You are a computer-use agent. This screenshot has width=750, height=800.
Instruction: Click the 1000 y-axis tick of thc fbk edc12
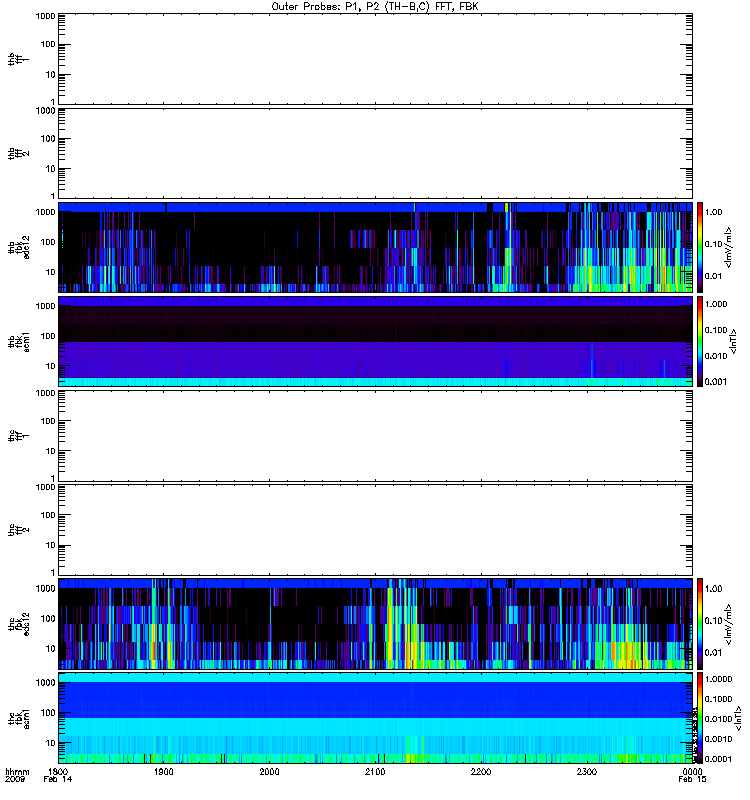tap(45, 589)
